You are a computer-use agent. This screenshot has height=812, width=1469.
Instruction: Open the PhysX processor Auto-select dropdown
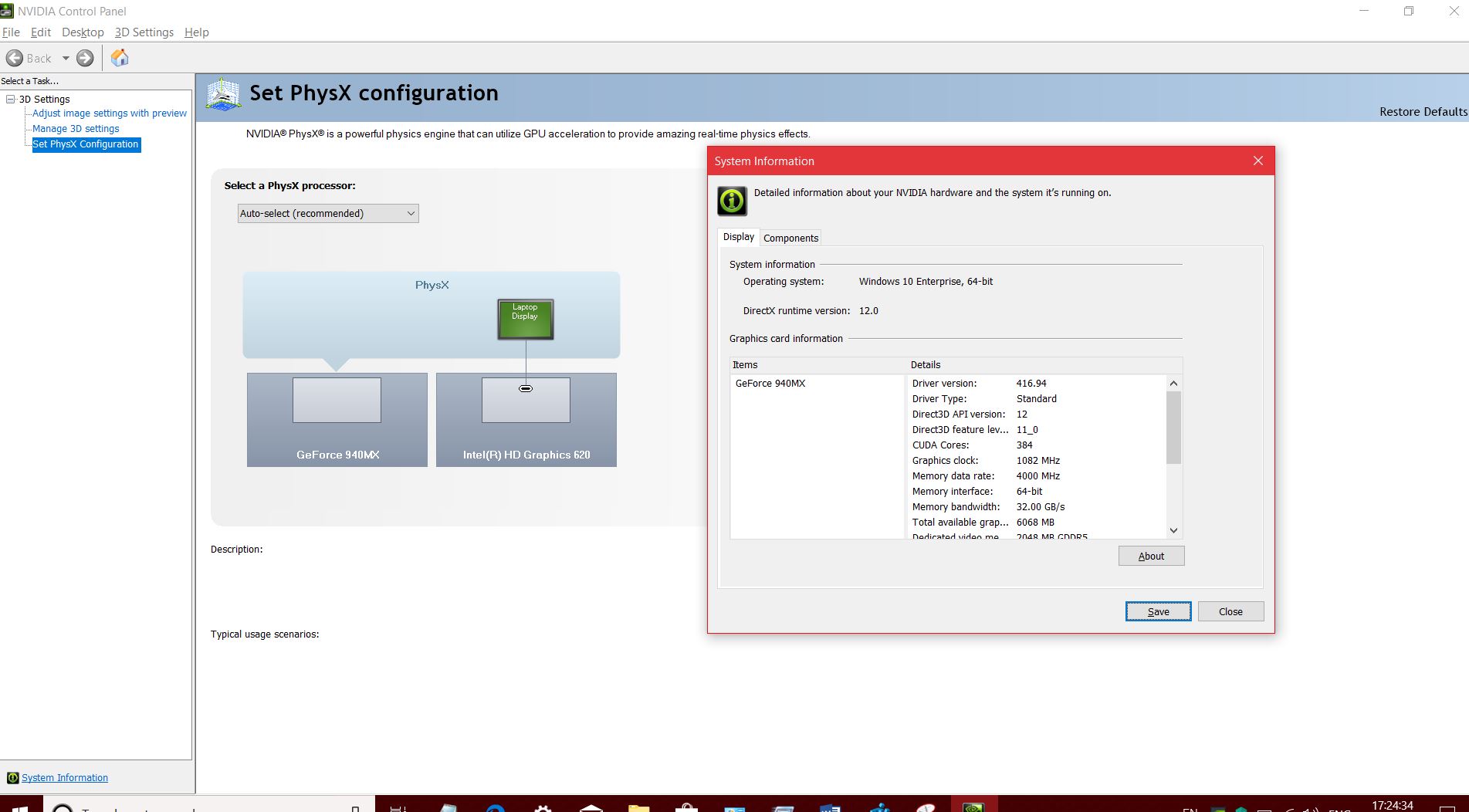[x=328, y=214]
